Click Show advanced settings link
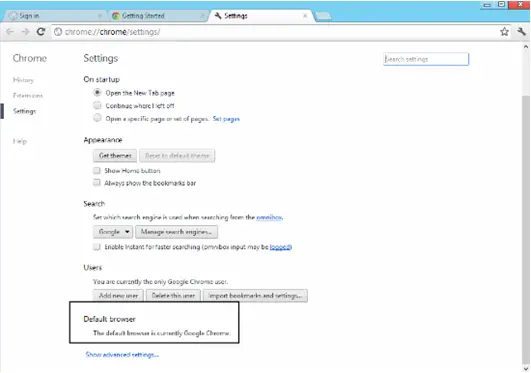Image resolution: width=531 pixels, height=373 pixels. (x=122, y=355)
